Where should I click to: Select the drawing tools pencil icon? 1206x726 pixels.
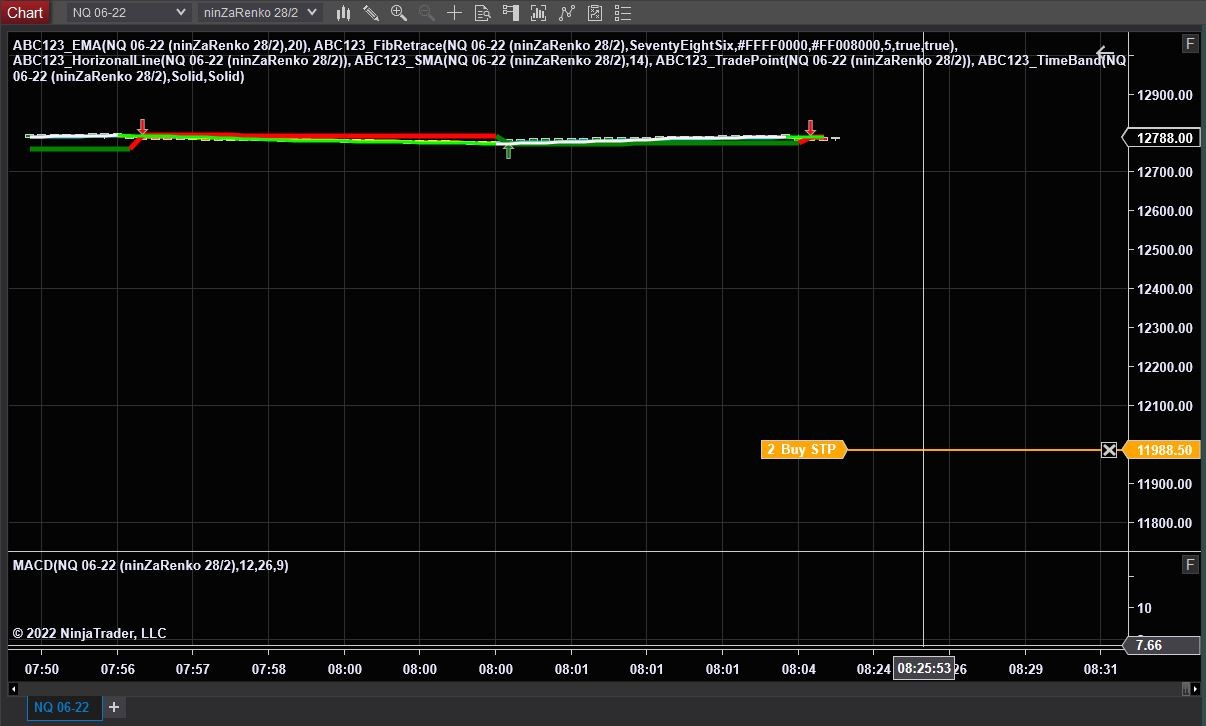[371, 13]
